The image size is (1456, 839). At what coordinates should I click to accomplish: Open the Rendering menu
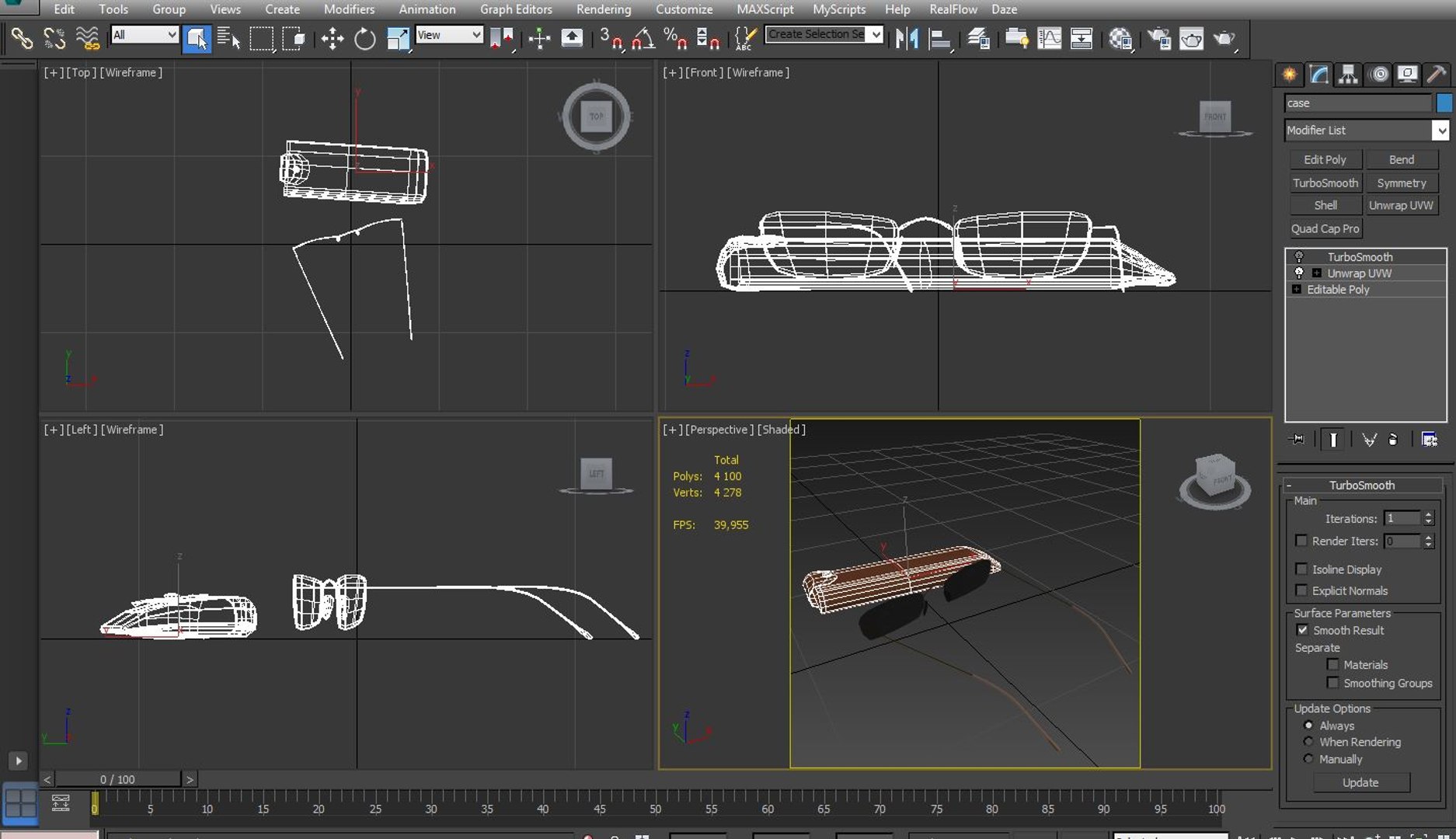pyautogui.click(x=604, y=9)
